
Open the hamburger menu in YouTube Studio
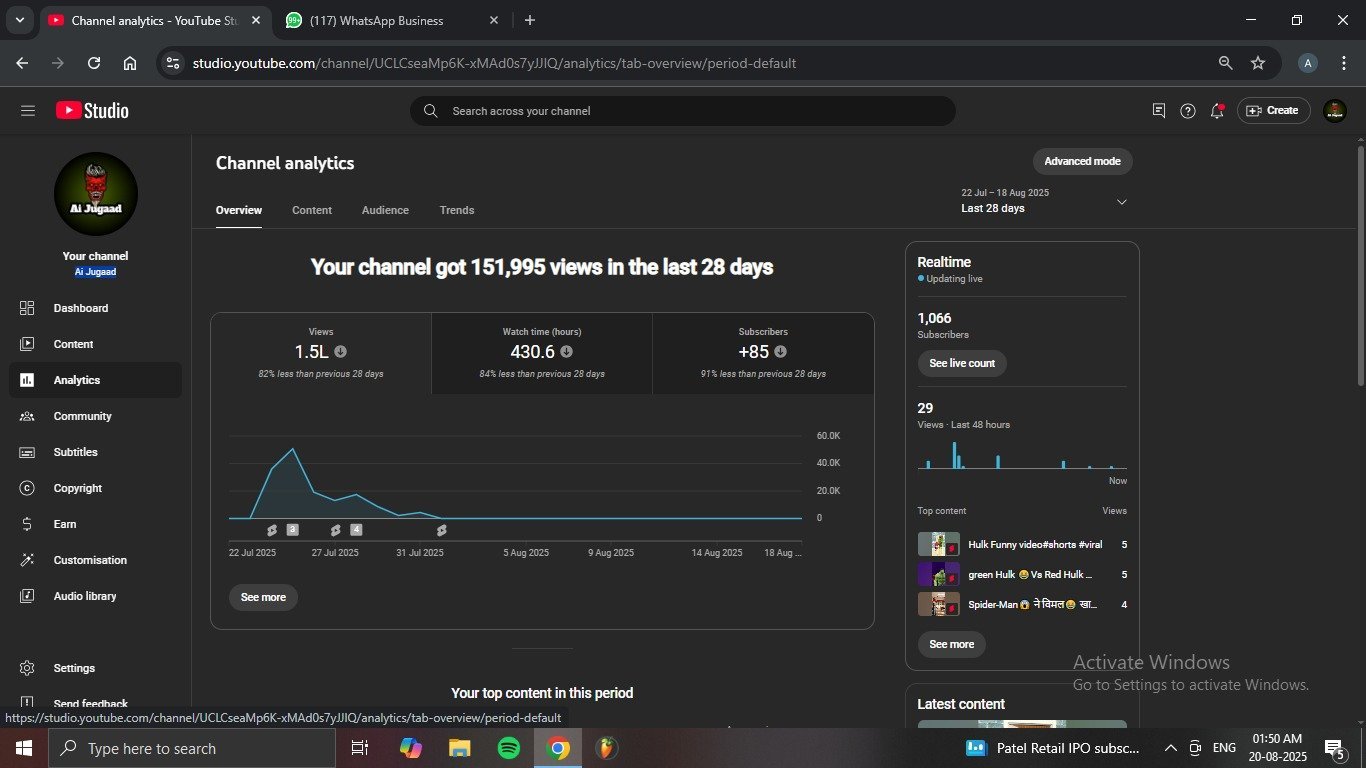point(27,111)
